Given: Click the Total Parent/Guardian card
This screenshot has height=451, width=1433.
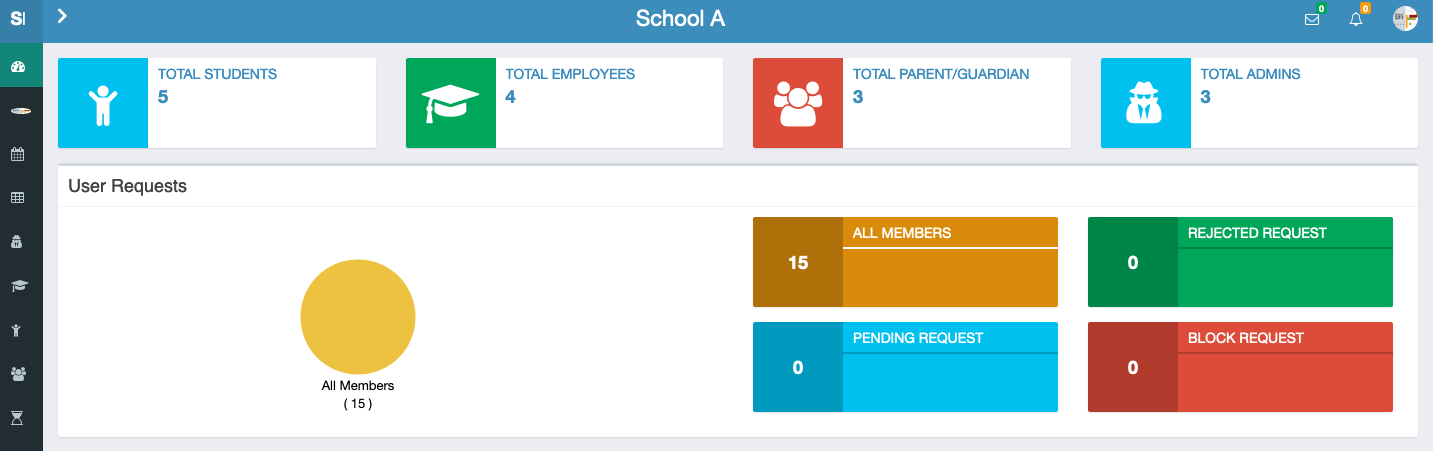Looking at the screenshot, I should [x=911, y=103].
